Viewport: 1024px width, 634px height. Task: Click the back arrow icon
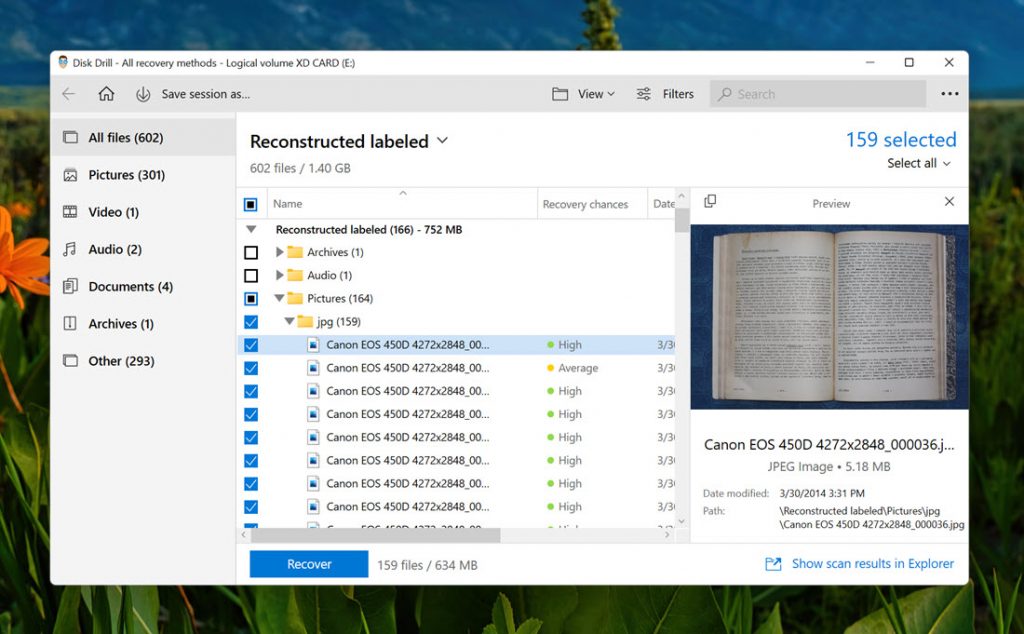pyautogui.click(x=69, y=94)
